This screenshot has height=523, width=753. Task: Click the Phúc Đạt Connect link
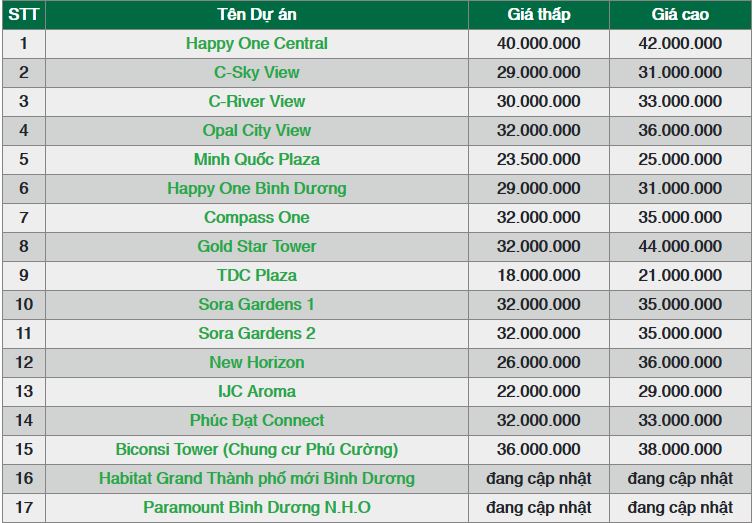point(256,421)
